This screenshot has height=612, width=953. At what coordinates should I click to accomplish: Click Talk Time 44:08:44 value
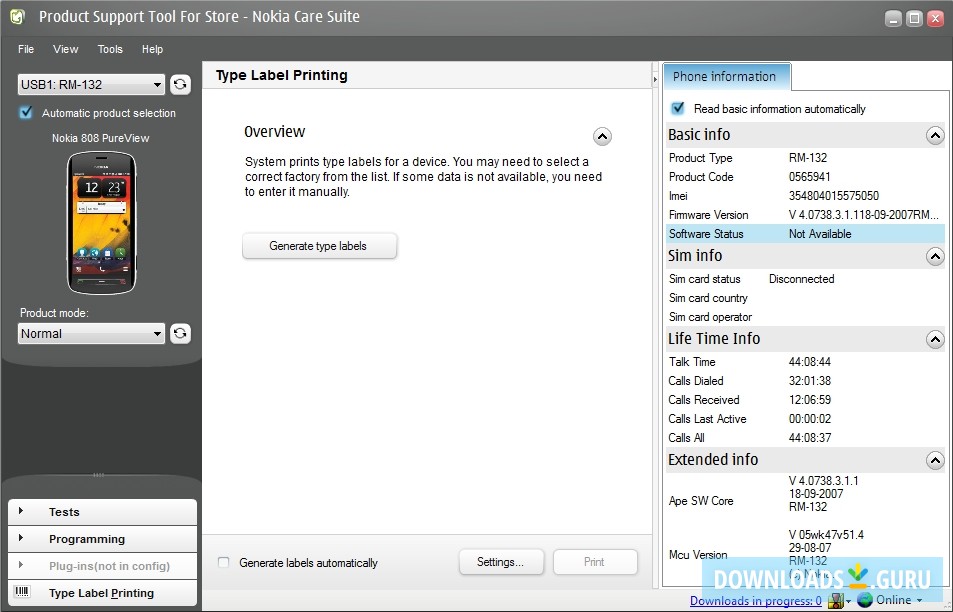click(810, 362)
